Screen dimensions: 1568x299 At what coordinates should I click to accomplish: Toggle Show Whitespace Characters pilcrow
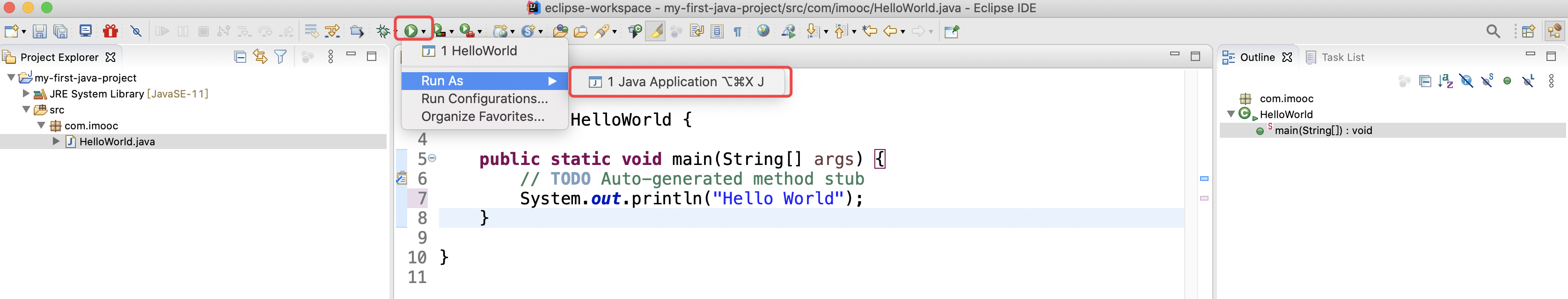(738, 32)
